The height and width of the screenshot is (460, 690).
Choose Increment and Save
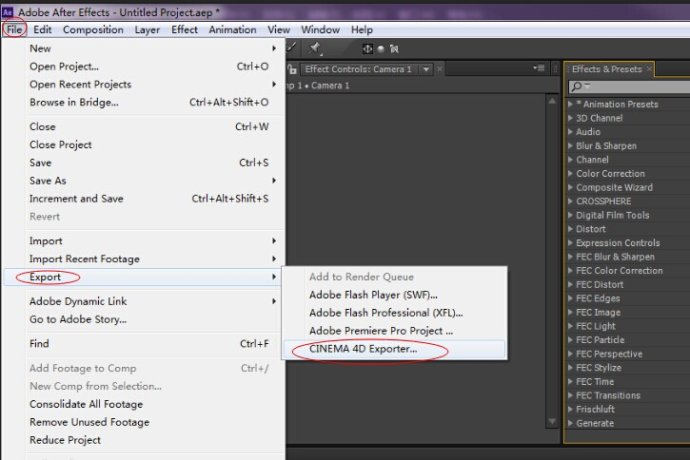click(x=143, y=199)
